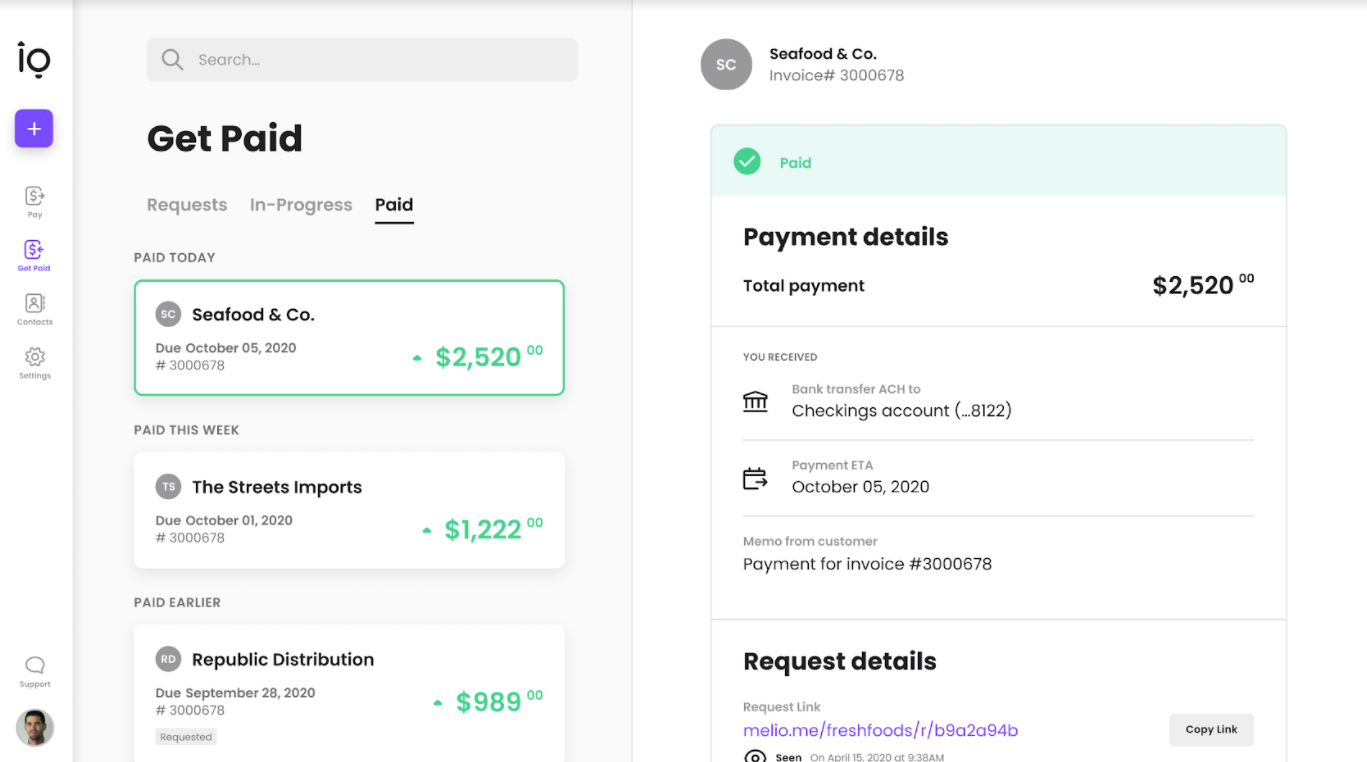The image size is (1367, 762).
Task: Select the Paid tab
Action: click(394, 205)
